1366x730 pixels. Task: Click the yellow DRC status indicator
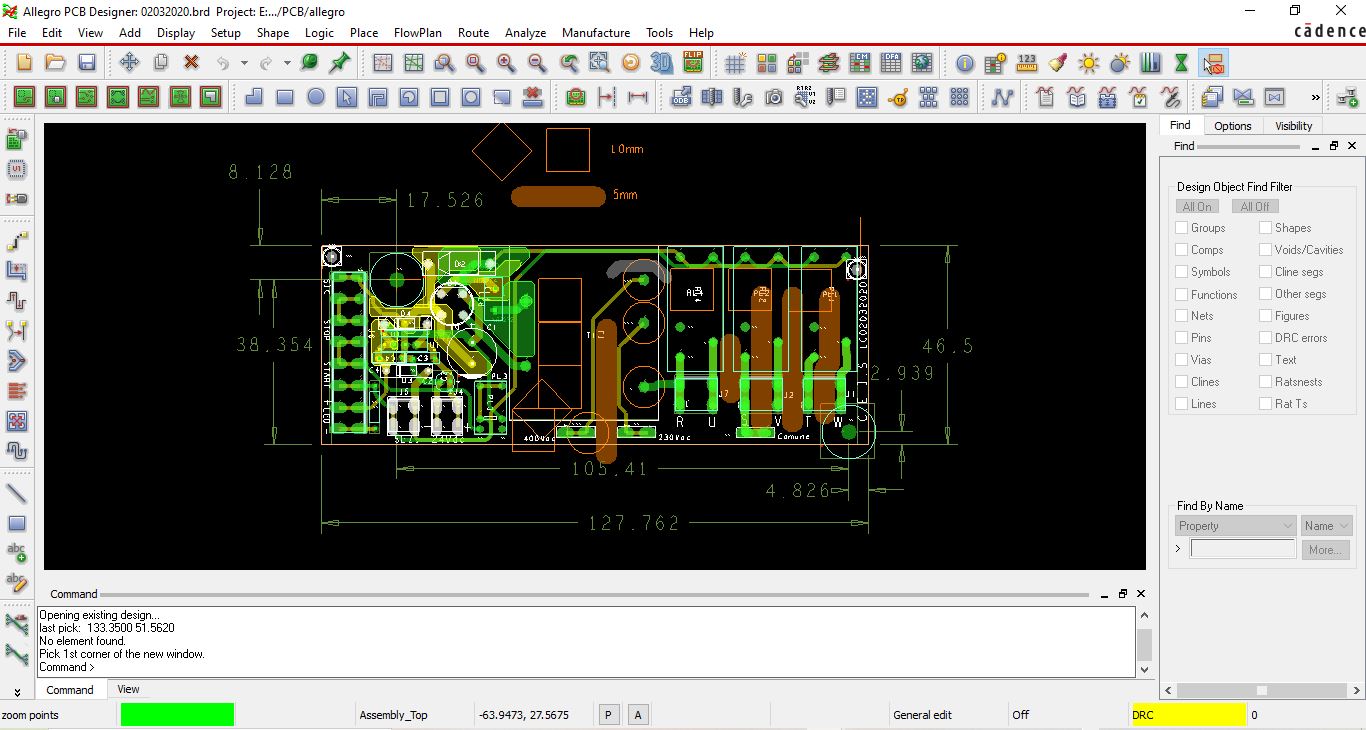(x=1188, y=715)
